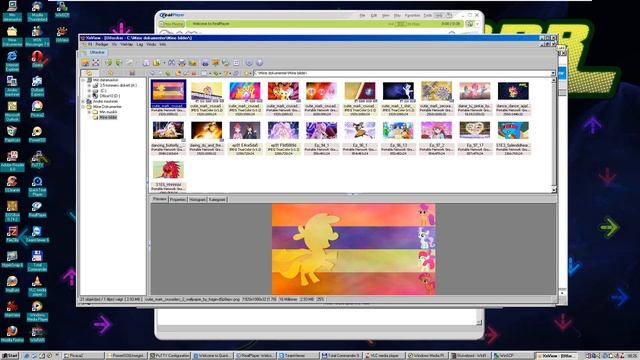640x360 pixels.
Task: Click the green rotate-right icon in XnView toolbar
Action: 118,62
